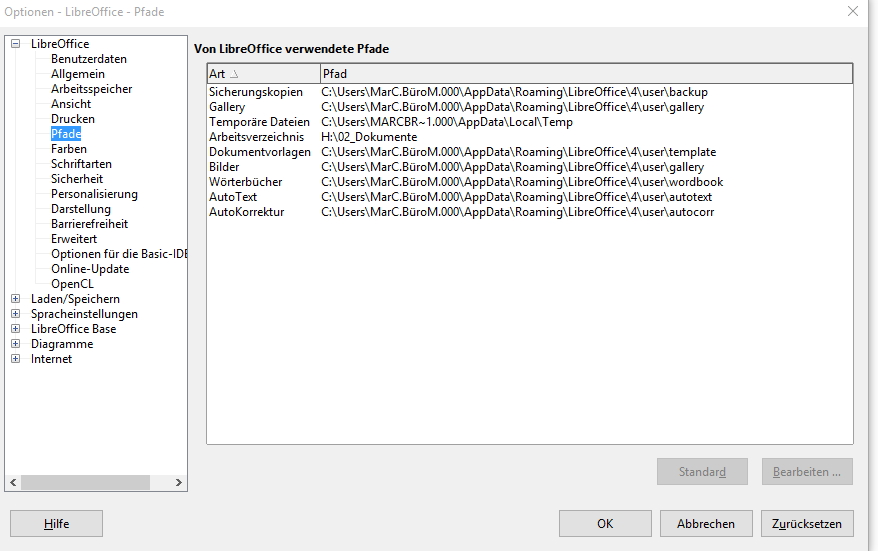Select the Bilder path row
The image size is (878, 551).
529,167
